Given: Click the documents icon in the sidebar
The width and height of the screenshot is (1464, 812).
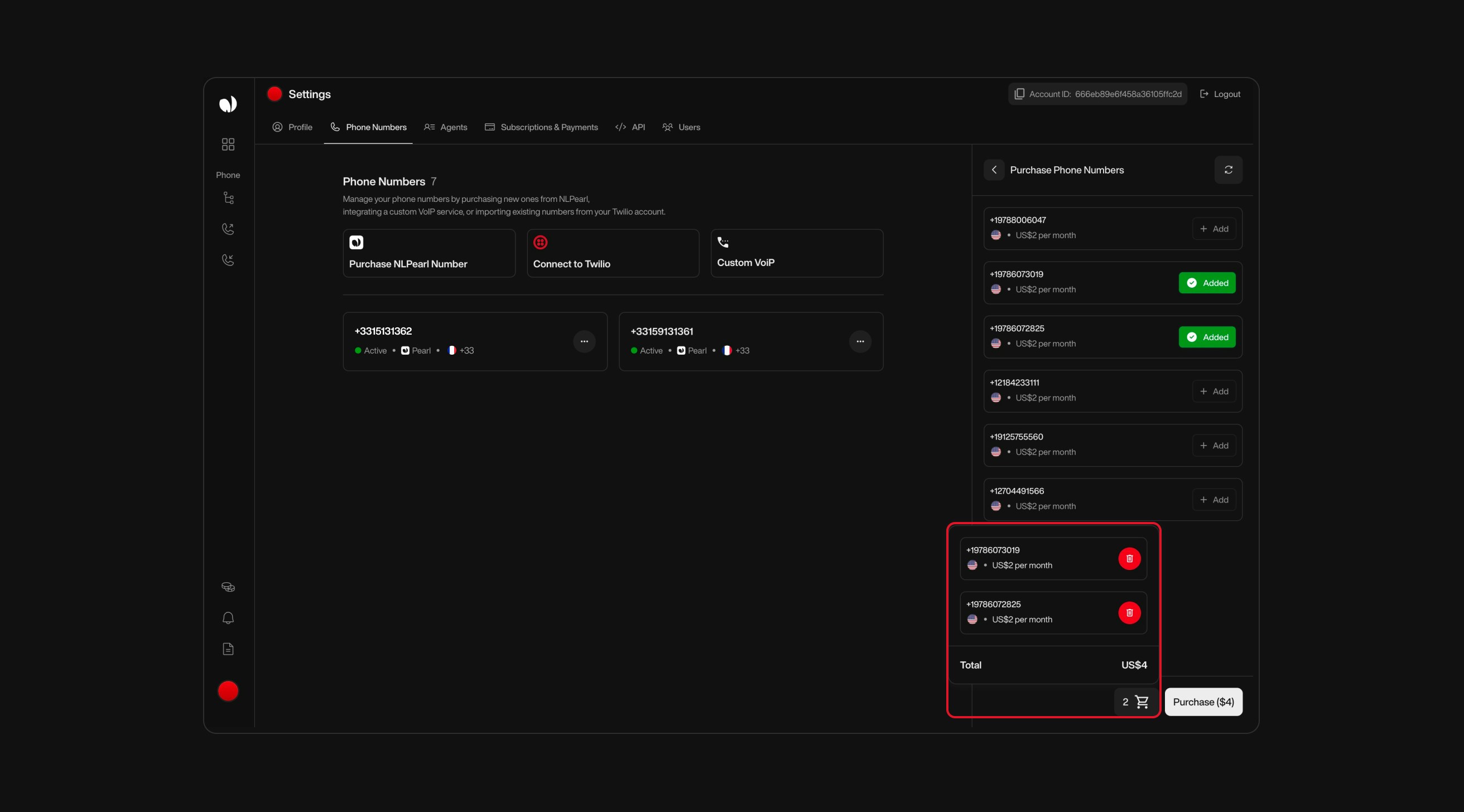Looking at the screenshot, I should tap(228, 649).
